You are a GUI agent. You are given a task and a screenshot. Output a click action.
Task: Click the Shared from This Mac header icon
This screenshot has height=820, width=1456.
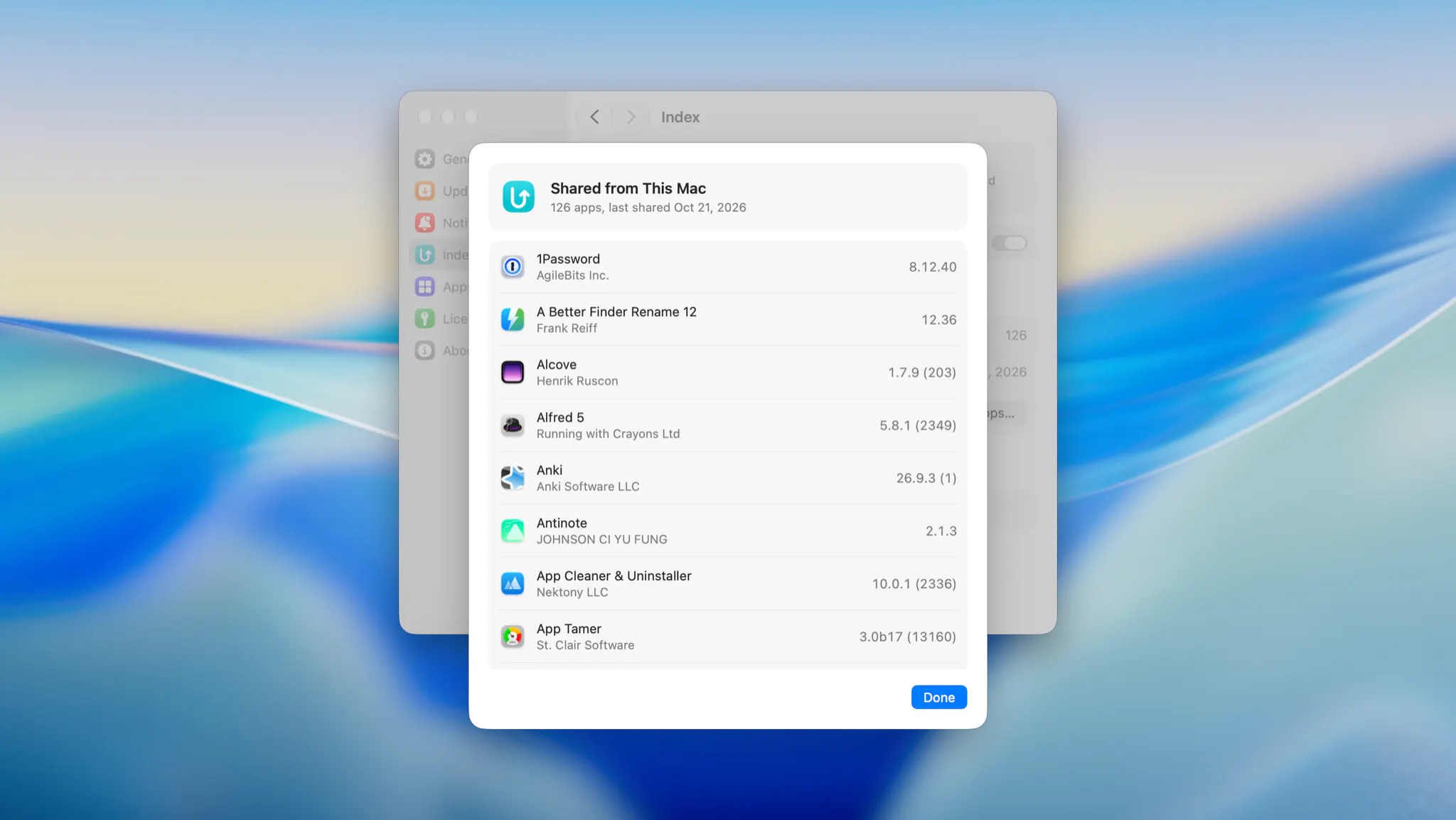tap(518, 197)
